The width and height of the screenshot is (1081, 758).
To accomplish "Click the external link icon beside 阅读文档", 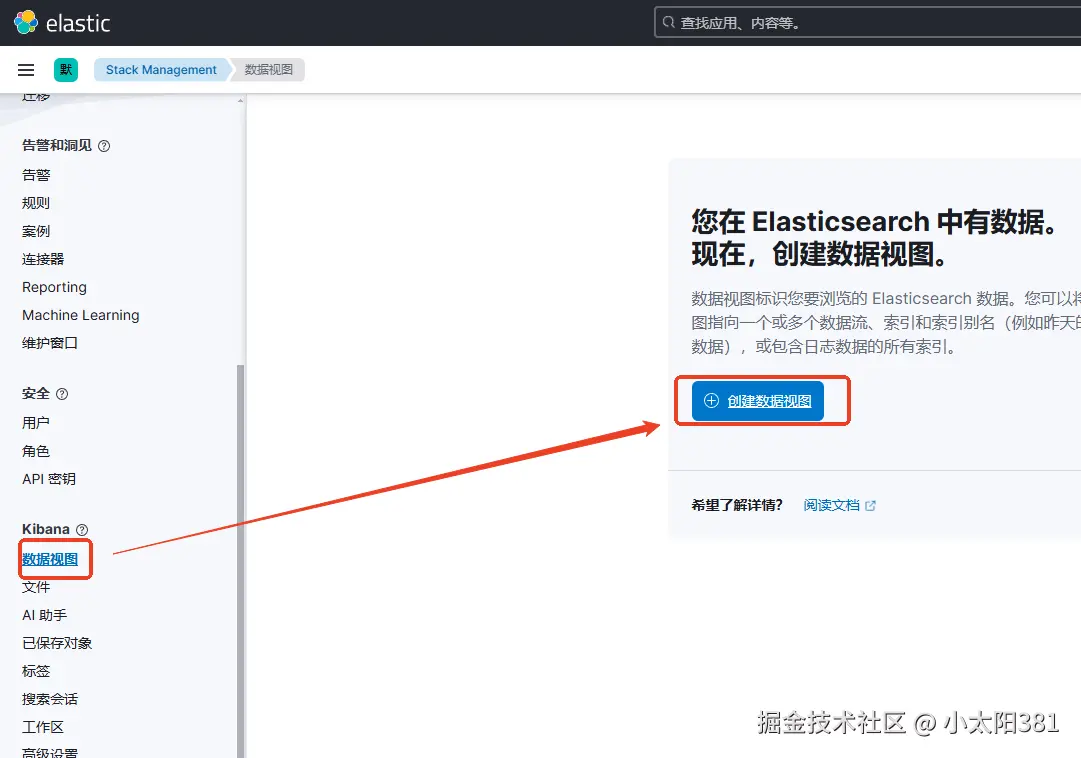I will click(x=871, y=506).
